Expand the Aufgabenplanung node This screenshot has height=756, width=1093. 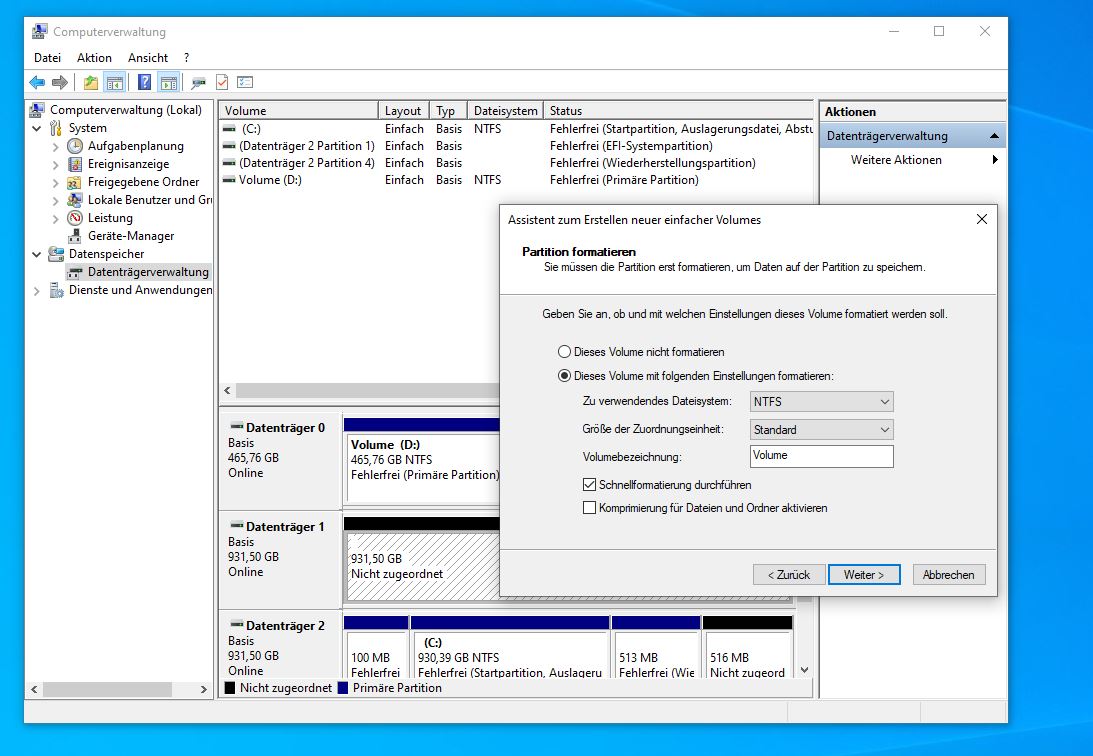(56, 147)
